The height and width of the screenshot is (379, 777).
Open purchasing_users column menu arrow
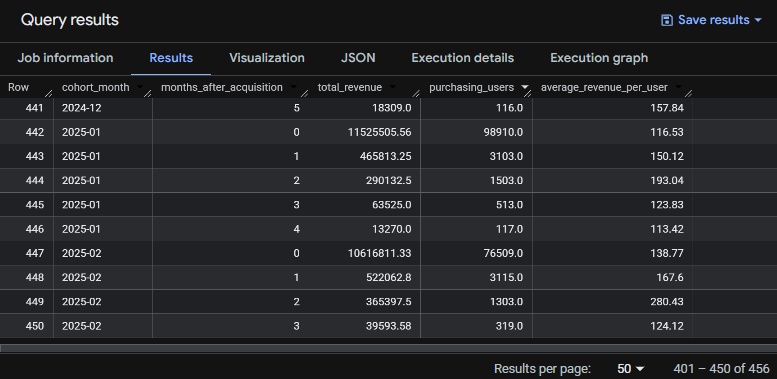(x=525, y=87)
